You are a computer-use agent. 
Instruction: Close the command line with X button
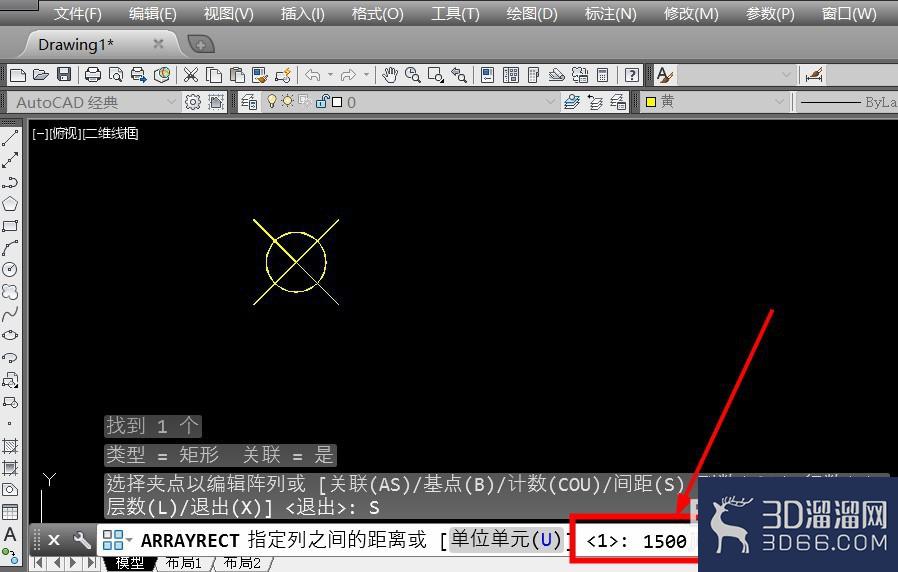point(54,540)
